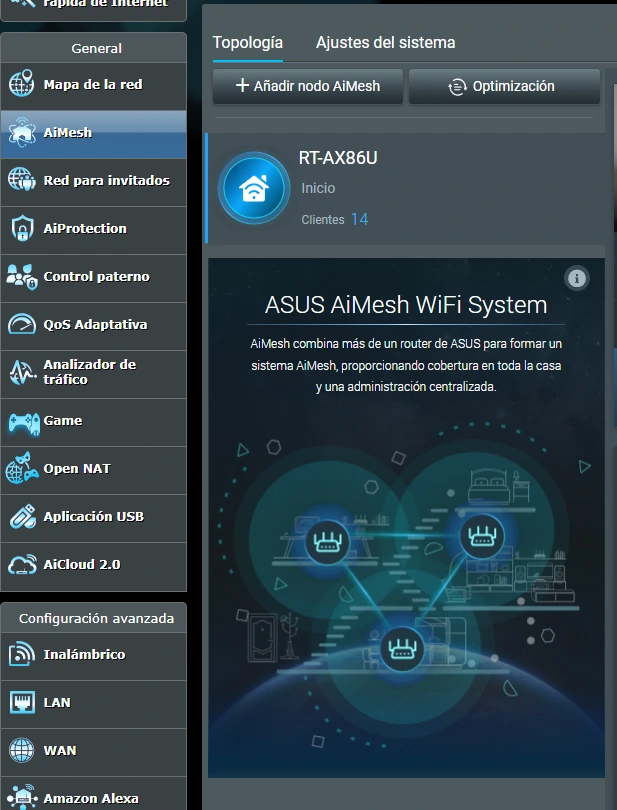Image resolution: width=617 pixels, height=810 pixels.
Task: Click the LAN ethernet port icon
Action: click(x=22, y=703)
